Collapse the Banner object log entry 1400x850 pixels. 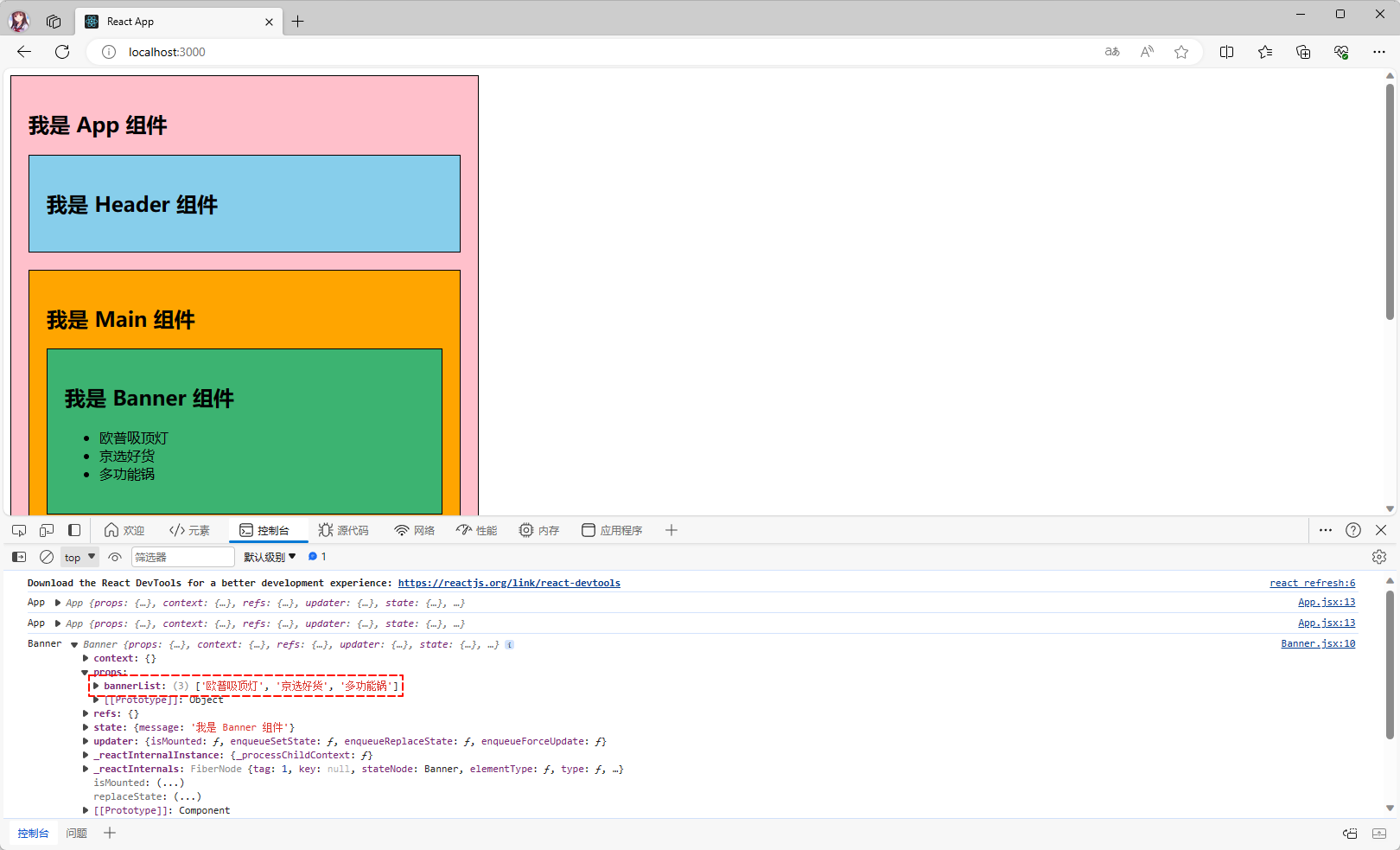tap(74, 644)
